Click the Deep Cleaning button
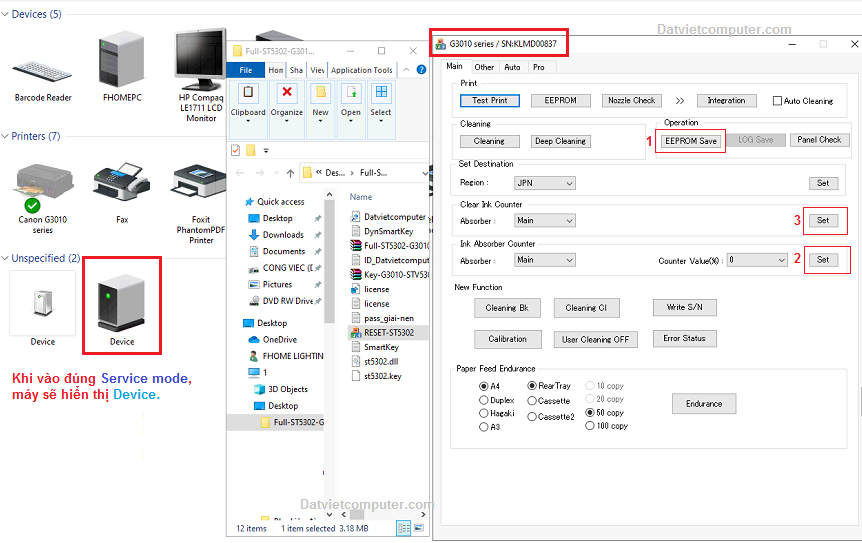This screenshot has width=862, height=543. [x=561, y=141]
